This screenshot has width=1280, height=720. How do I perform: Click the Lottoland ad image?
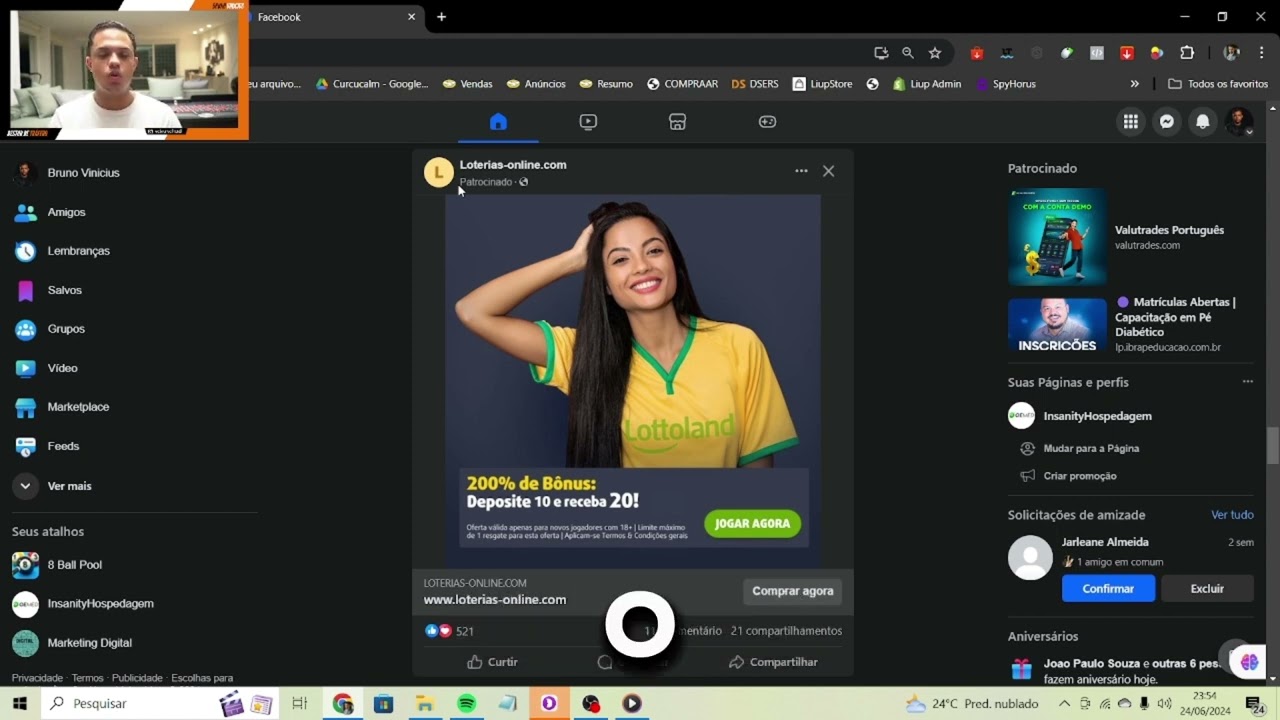[x=633, y=380]
